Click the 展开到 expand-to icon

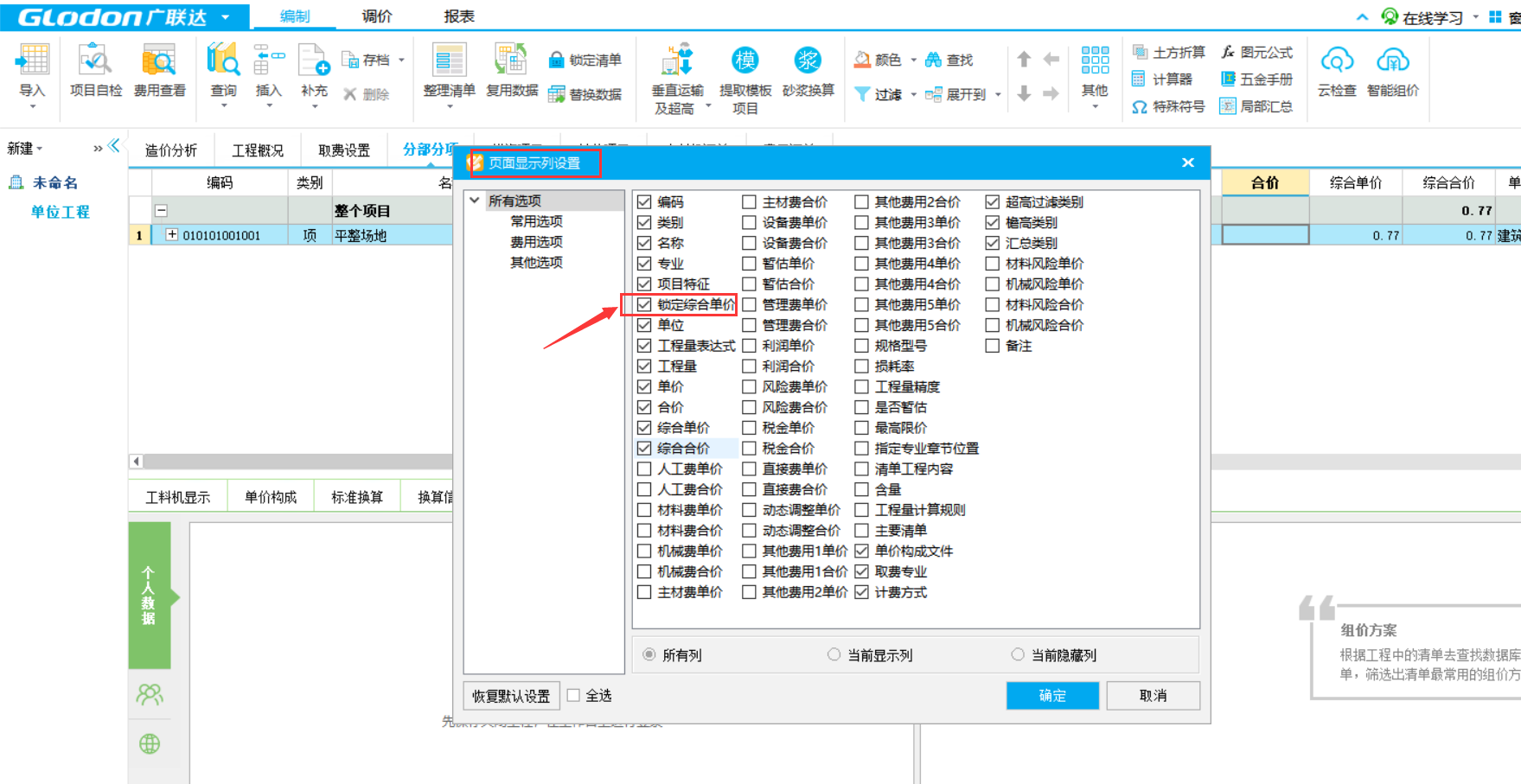pyautogui.click(x=934, y=94)
